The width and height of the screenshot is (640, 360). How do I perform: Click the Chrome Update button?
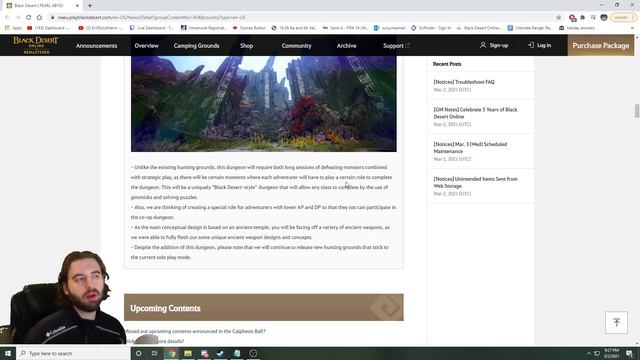pyautogui.click(x=623, y=18)
